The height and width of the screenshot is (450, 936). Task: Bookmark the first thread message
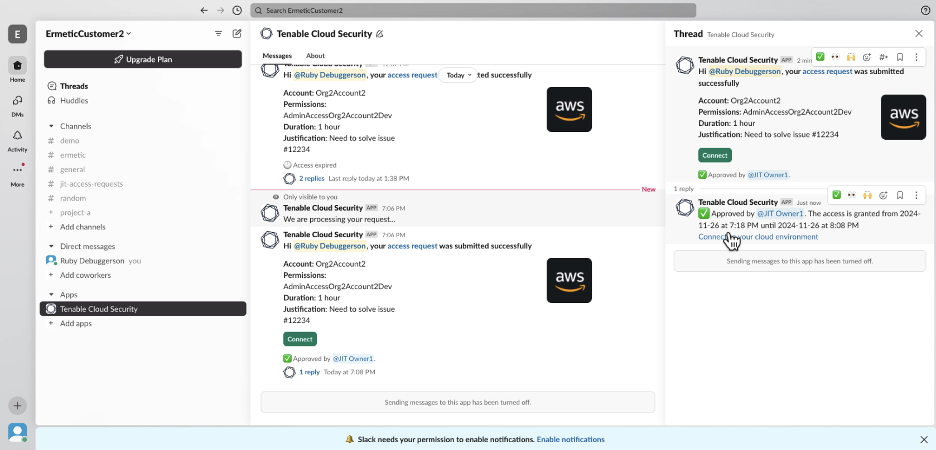pos(900,57)
